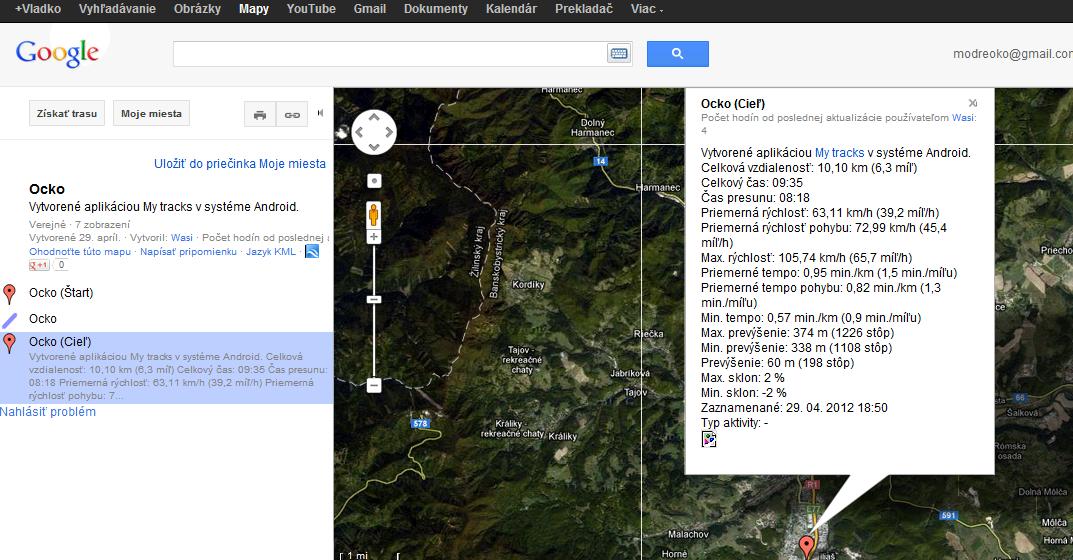Pan map up with arrow control

[x=374, y=118]
